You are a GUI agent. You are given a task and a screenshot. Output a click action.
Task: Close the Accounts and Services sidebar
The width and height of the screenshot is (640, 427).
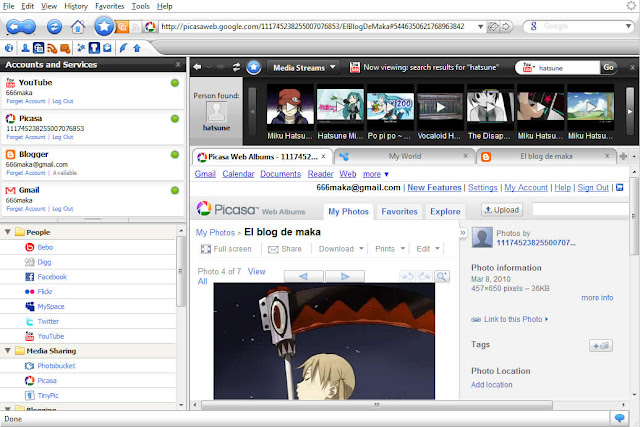(178, 64)
